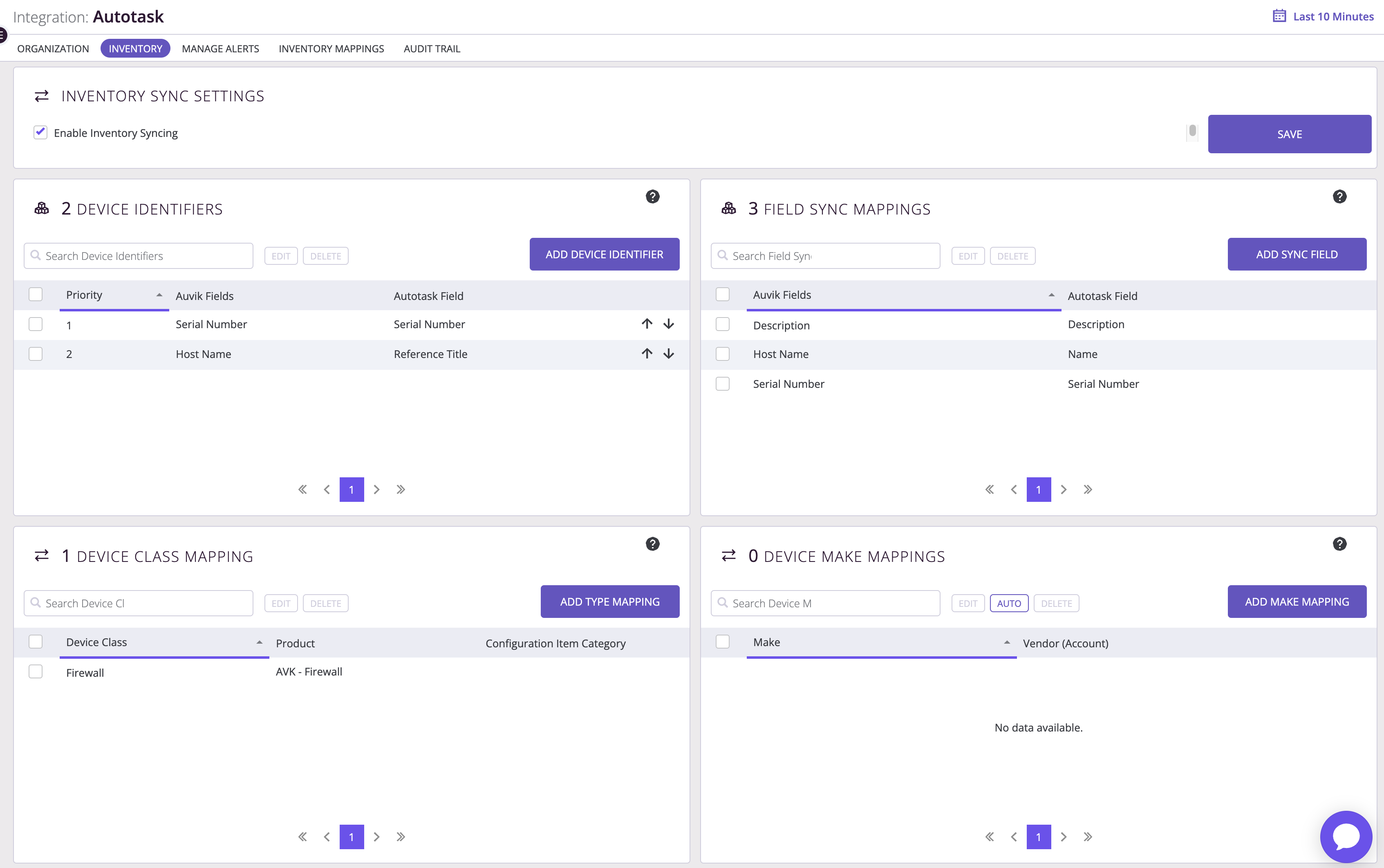
Task: View the Audit Trail tab
Action: pyautogui.click(x=432, y=49)
